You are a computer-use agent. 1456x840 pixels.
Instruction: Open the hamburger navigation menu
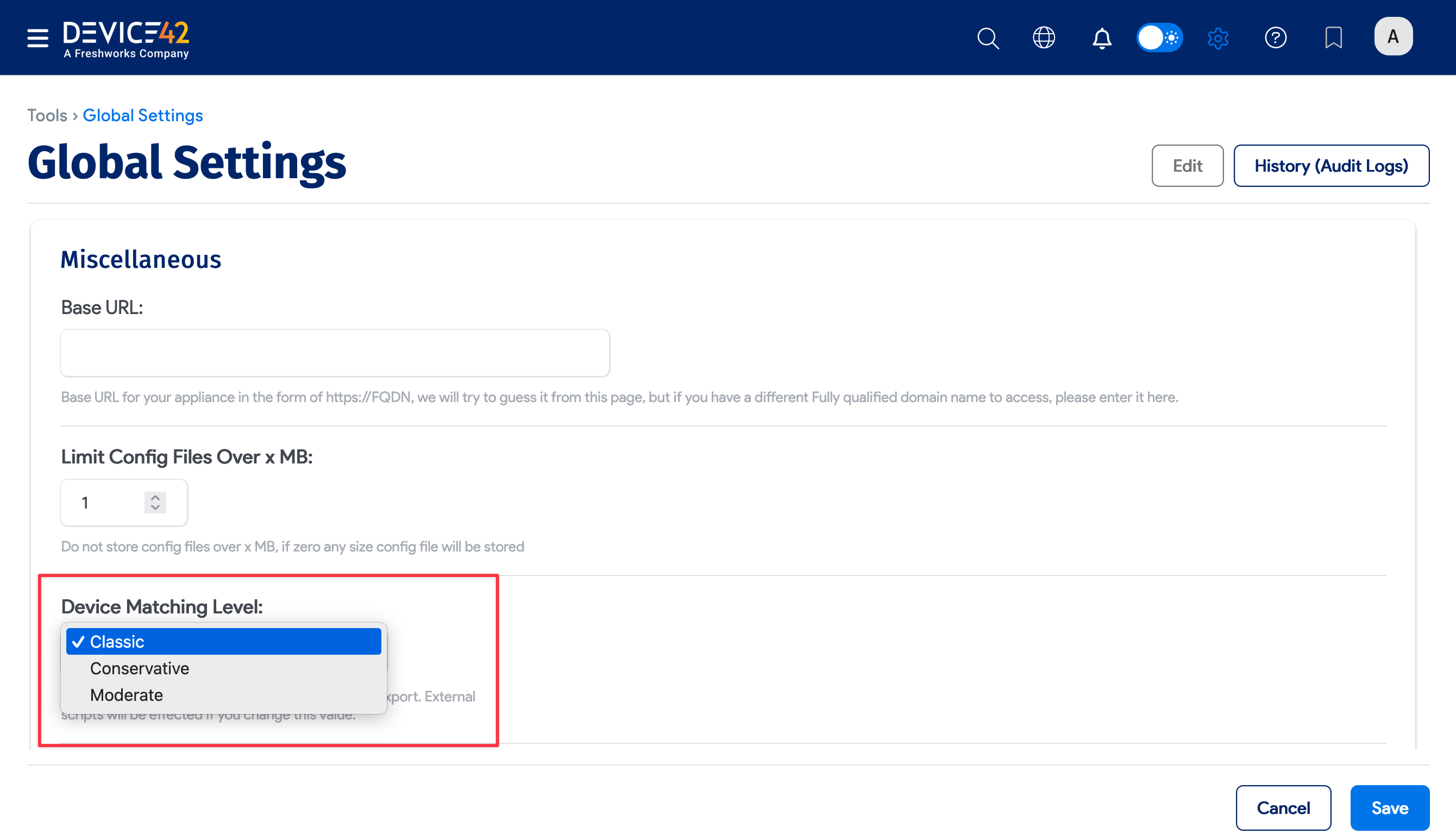(x=36, y=37)
